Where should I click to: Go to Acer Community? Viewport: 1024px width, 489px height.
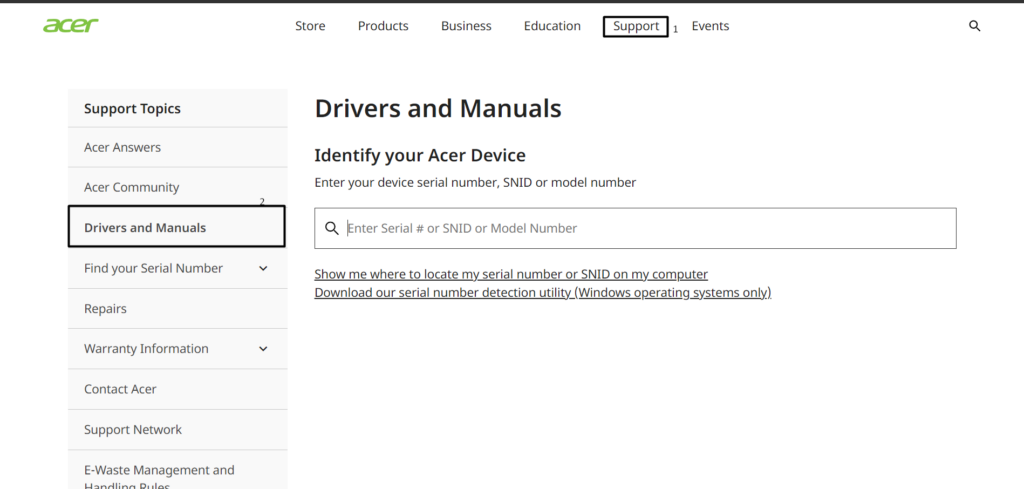pyautogui.click(x=131, y=187)
